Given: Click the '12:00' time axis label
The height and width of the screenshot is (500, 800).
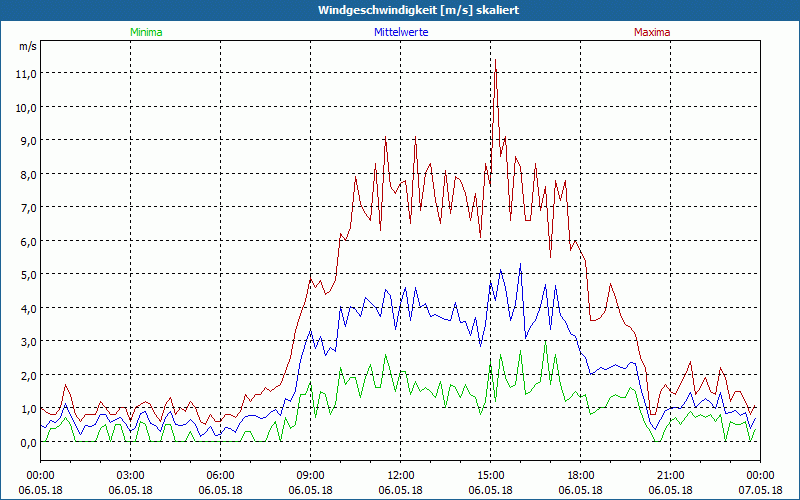Looking at the screenshot, I should click(x=401, y=476).
